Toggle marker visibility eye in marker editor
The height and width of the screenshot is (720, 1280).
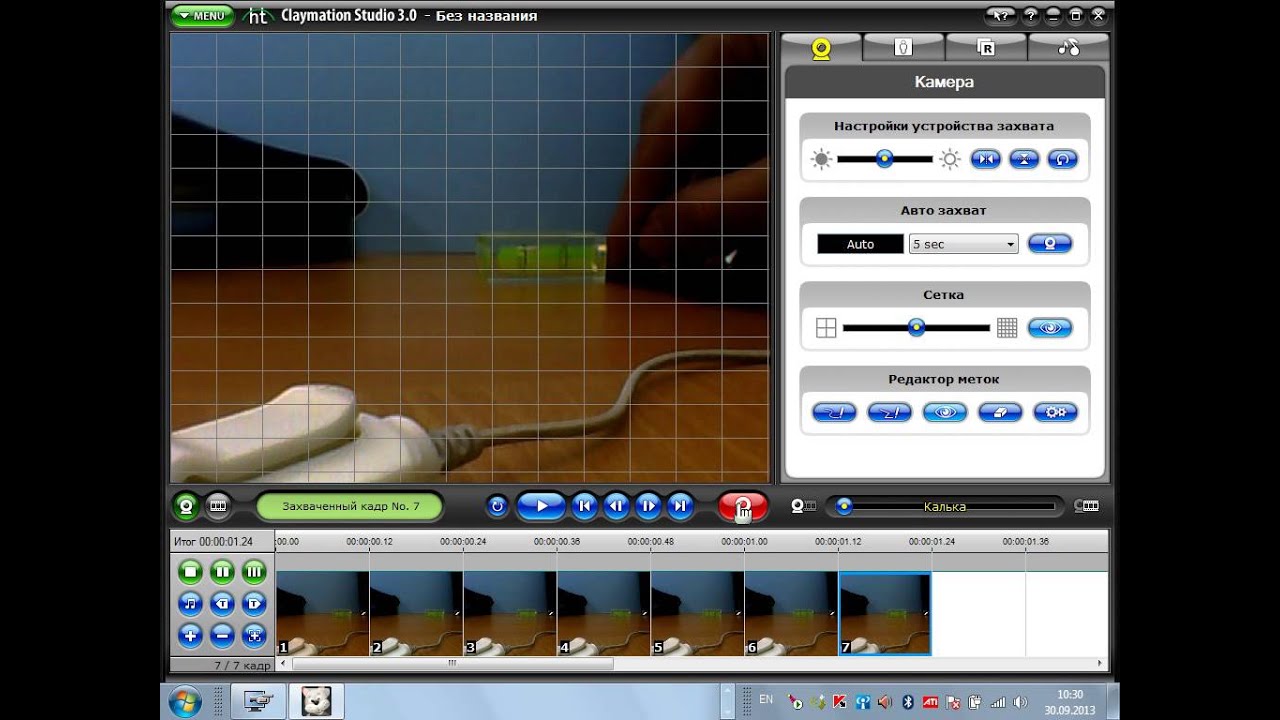pos(945,412)
